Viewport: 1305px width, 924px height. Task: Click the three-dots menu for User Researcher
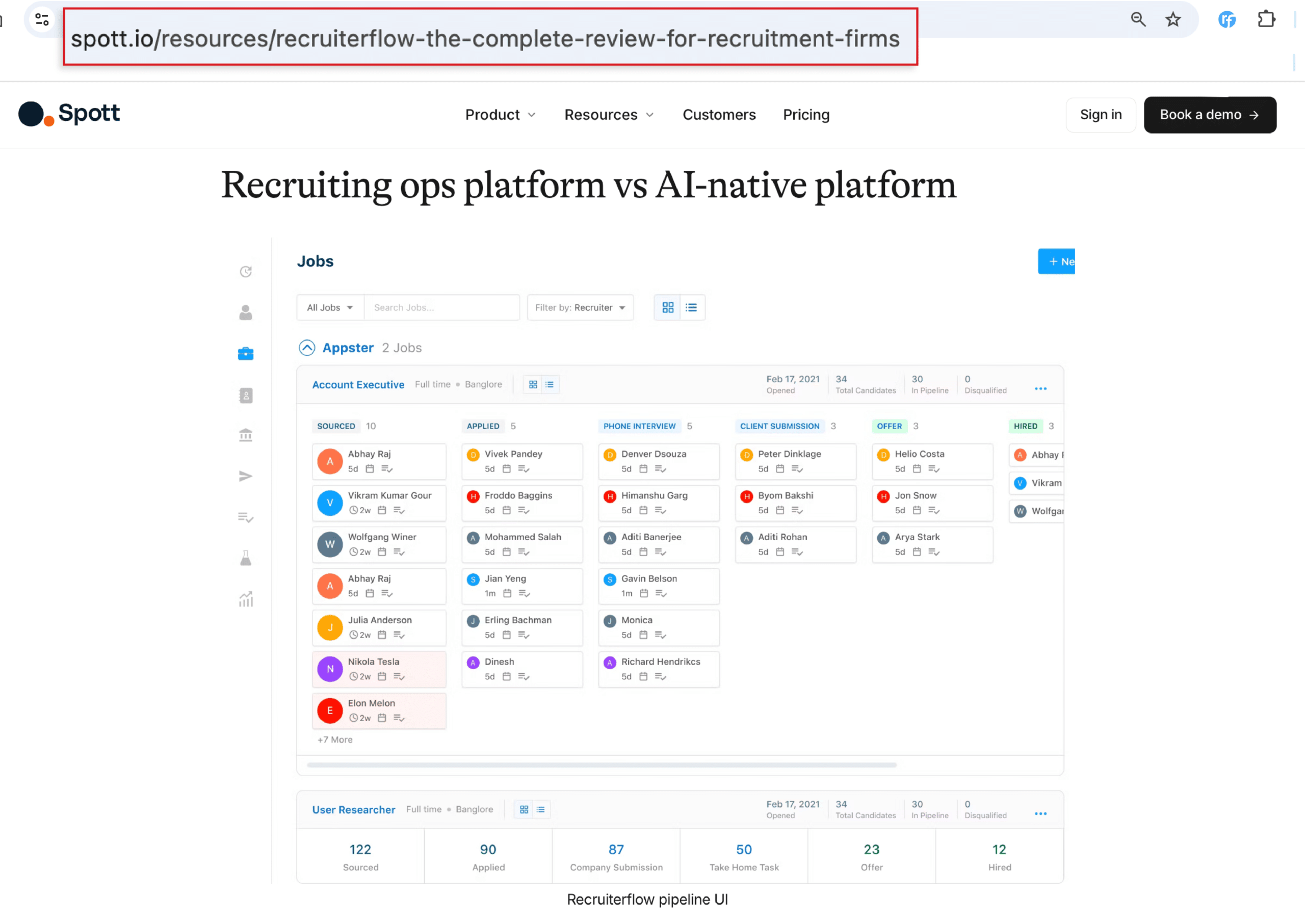1041,813
